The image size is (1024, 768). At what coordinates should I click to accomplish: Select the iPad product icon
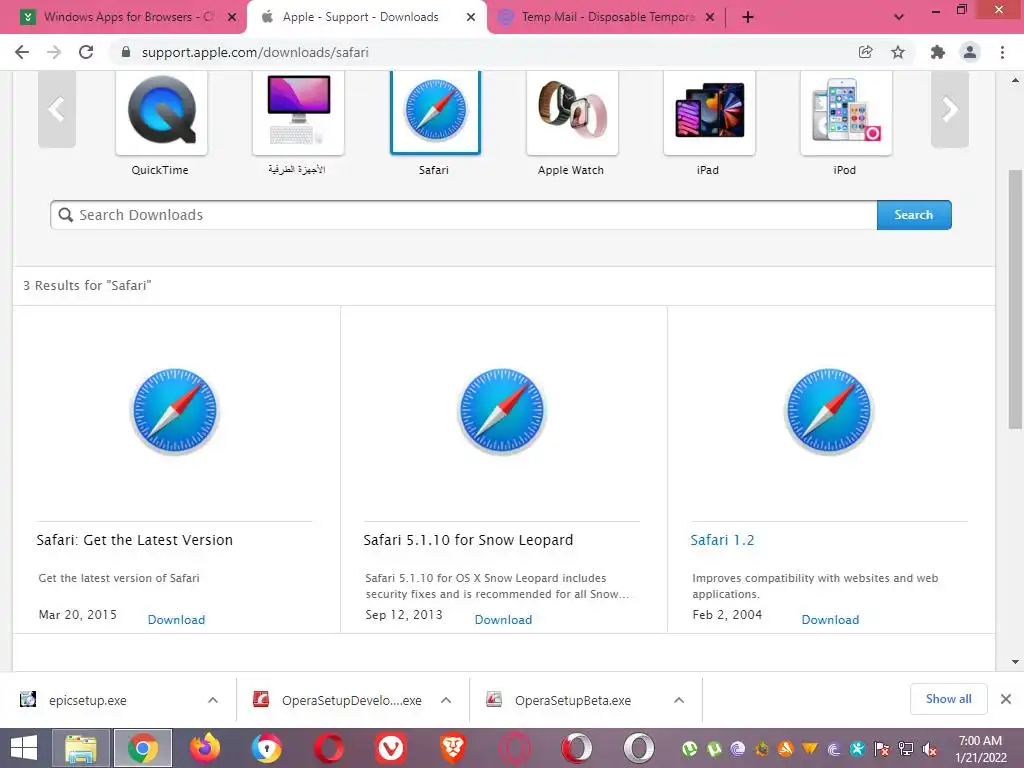pos(709,112)
